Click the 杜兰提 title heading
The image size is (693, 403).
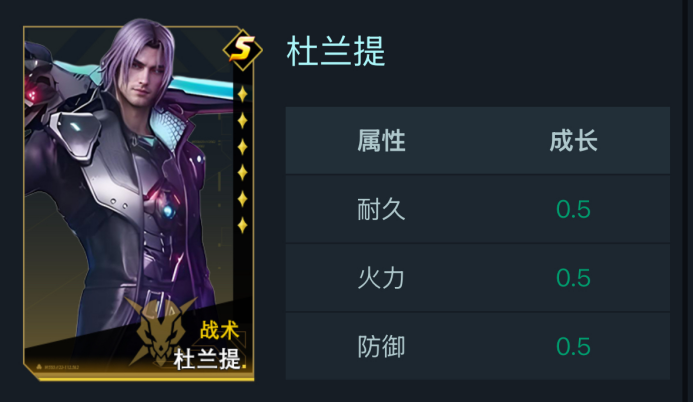point(336,51)
